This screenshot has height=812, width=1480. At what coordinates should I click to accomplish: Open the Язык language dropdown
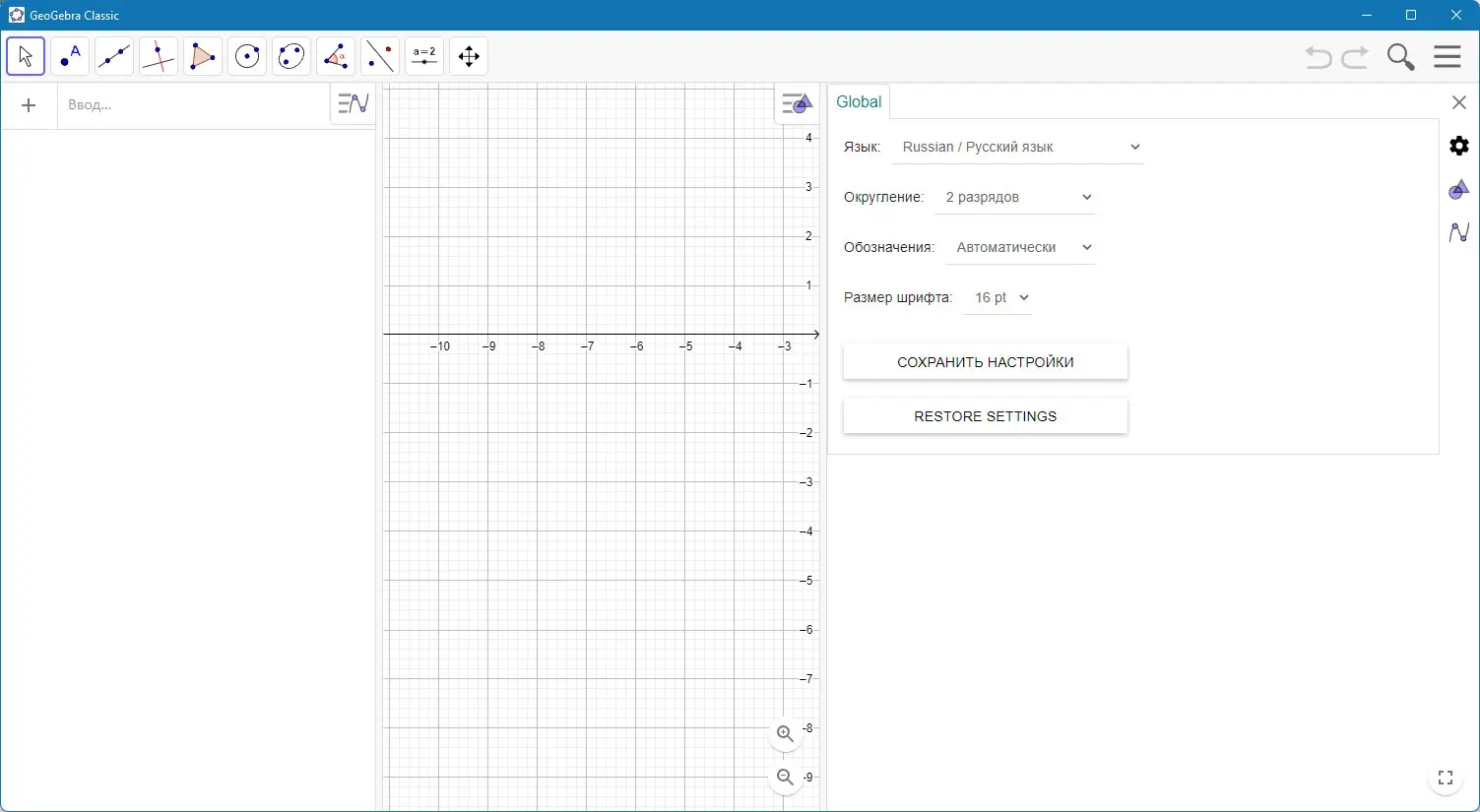tap(1017, 147)
